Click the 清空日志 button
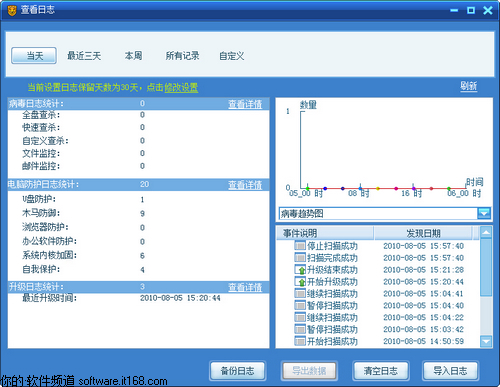The image size is (500, 387). (x=381, y=371)
